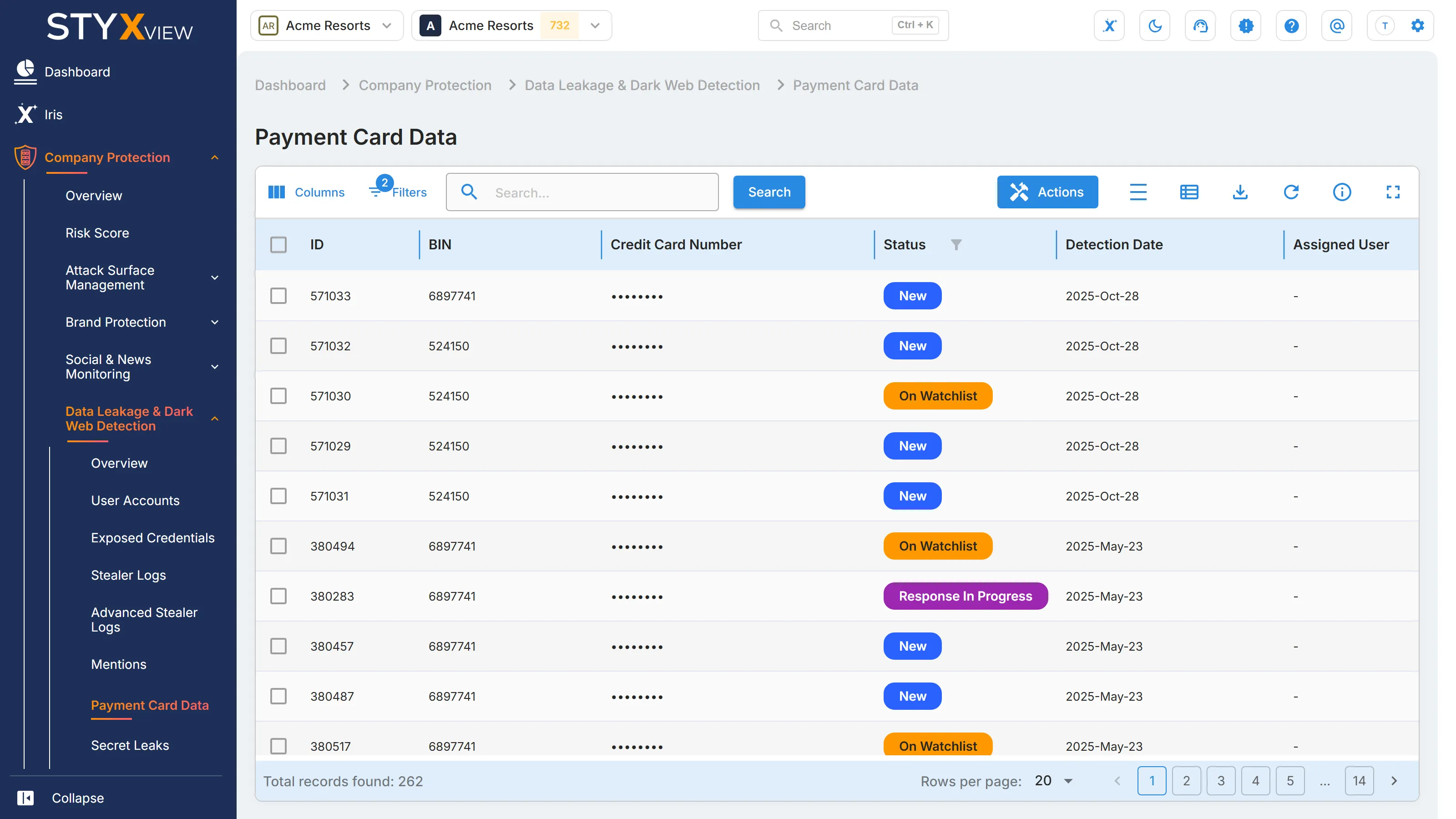Go to Secret Leaks in sidebar
The height and width of the screenshot is (819, 1456).
click(x=130, y=745)
